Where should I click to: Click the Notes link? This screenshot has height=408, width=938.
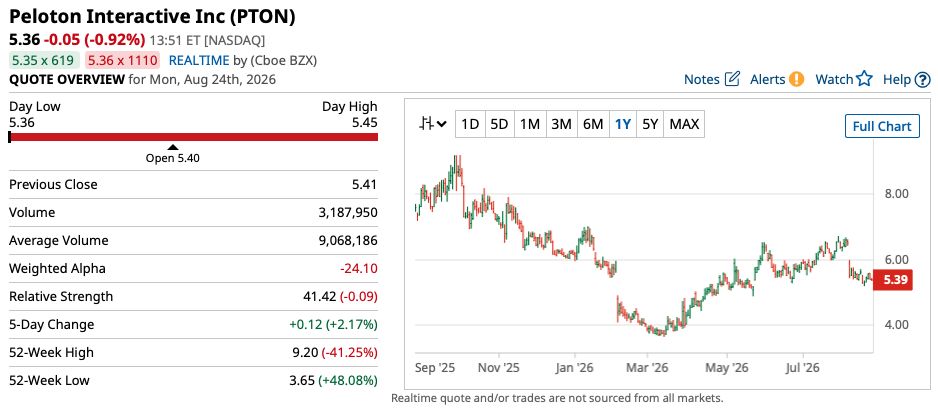(702, 79)
